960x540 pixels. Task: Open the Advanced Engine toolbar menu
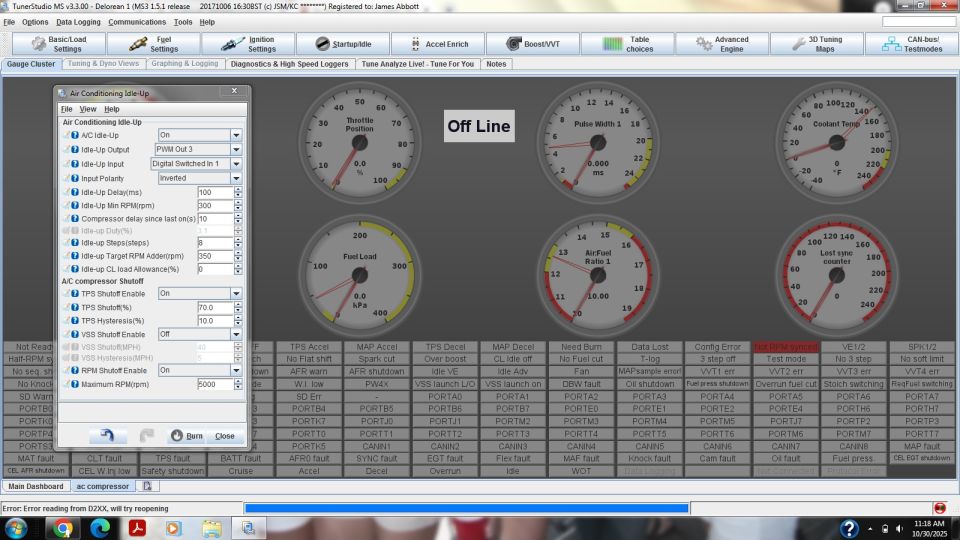coord(722,44)
